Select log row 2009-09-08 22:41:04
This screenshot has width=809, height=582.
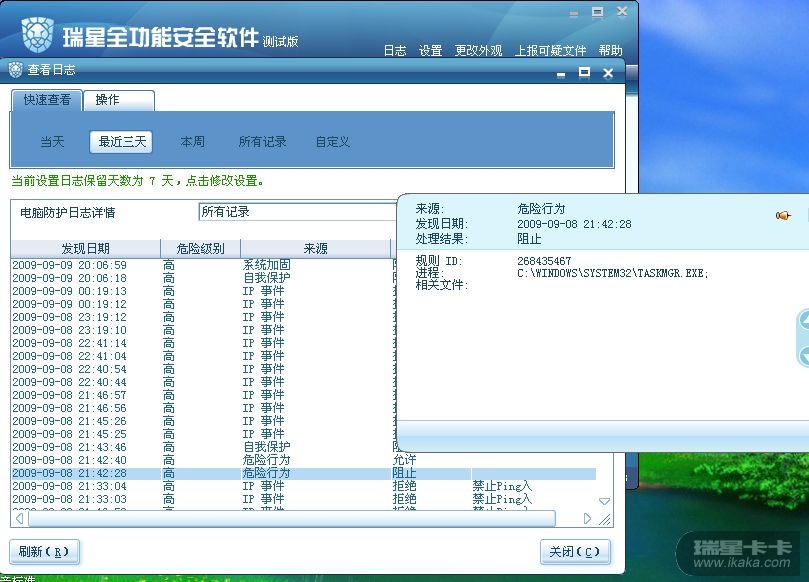click(x=204, y=356)
